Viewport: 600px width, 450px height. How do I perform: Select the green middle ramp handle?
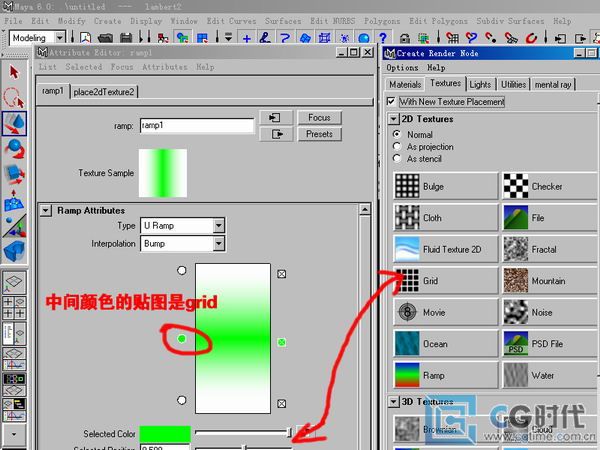(182, 338)
